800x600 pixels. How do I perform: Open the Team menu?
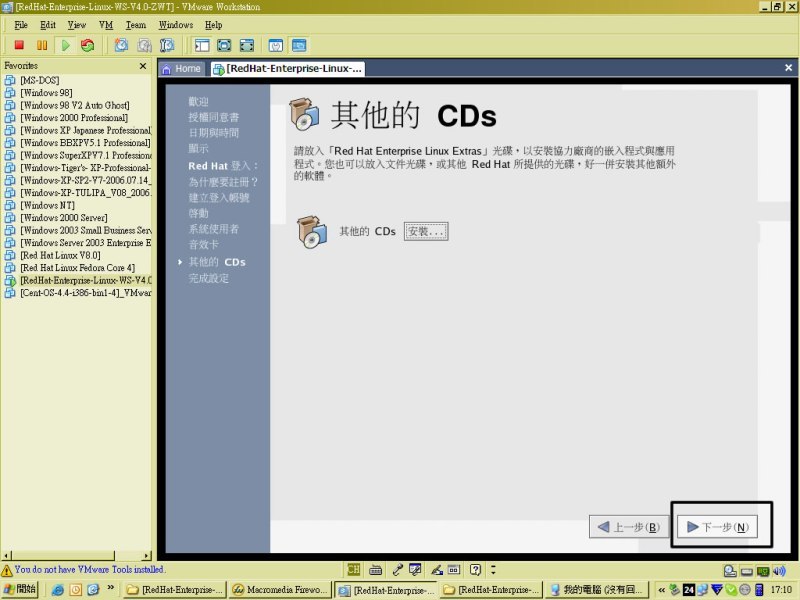(x=135, y=24)
